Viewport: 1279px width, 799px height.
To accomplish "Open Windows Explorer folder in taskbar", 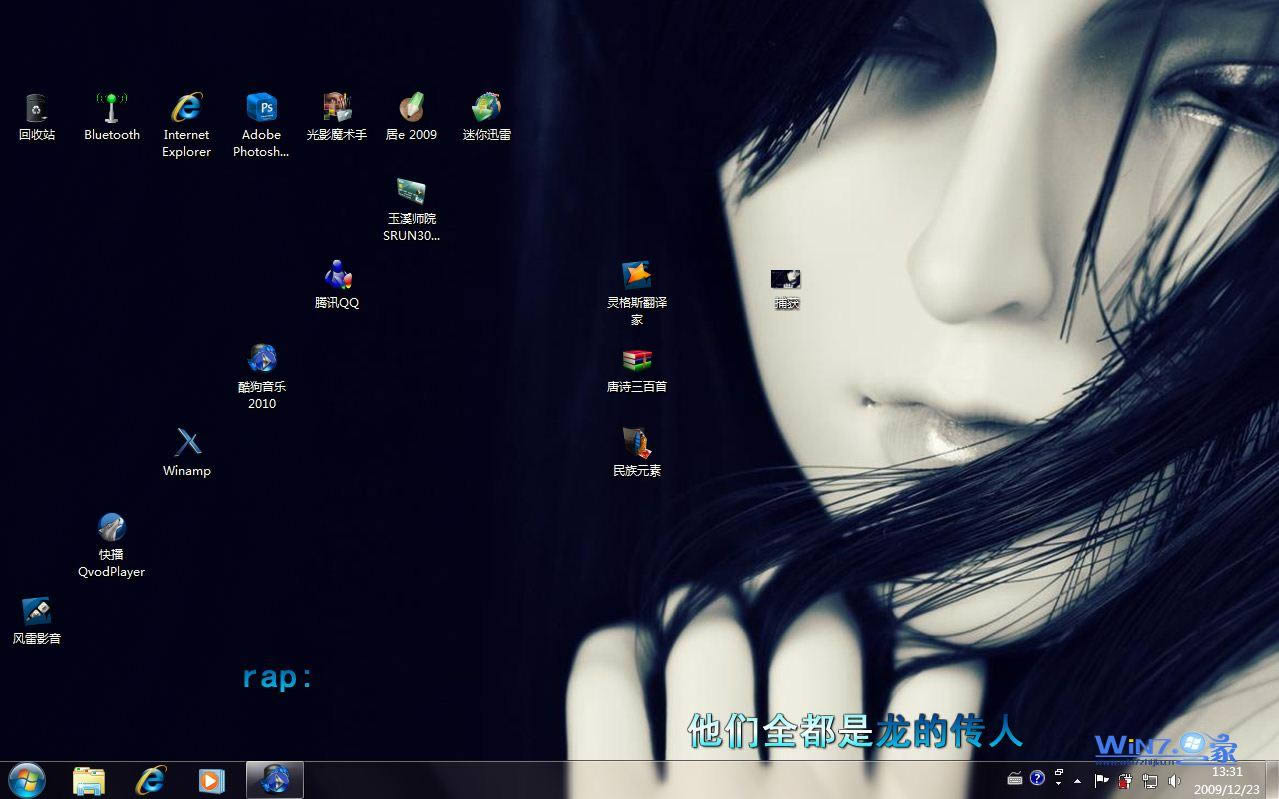I will tap(89, 780).
